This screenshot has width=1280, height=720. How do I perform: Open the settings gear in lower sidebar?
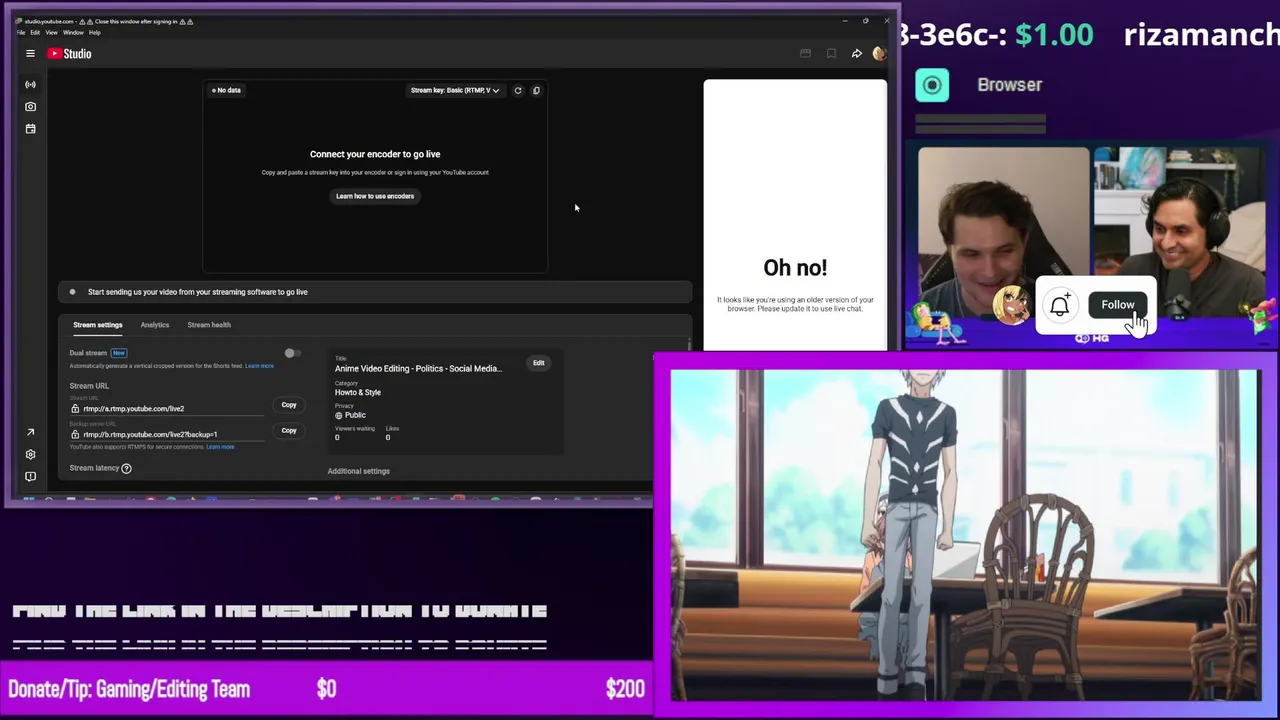tap(30, 454)
